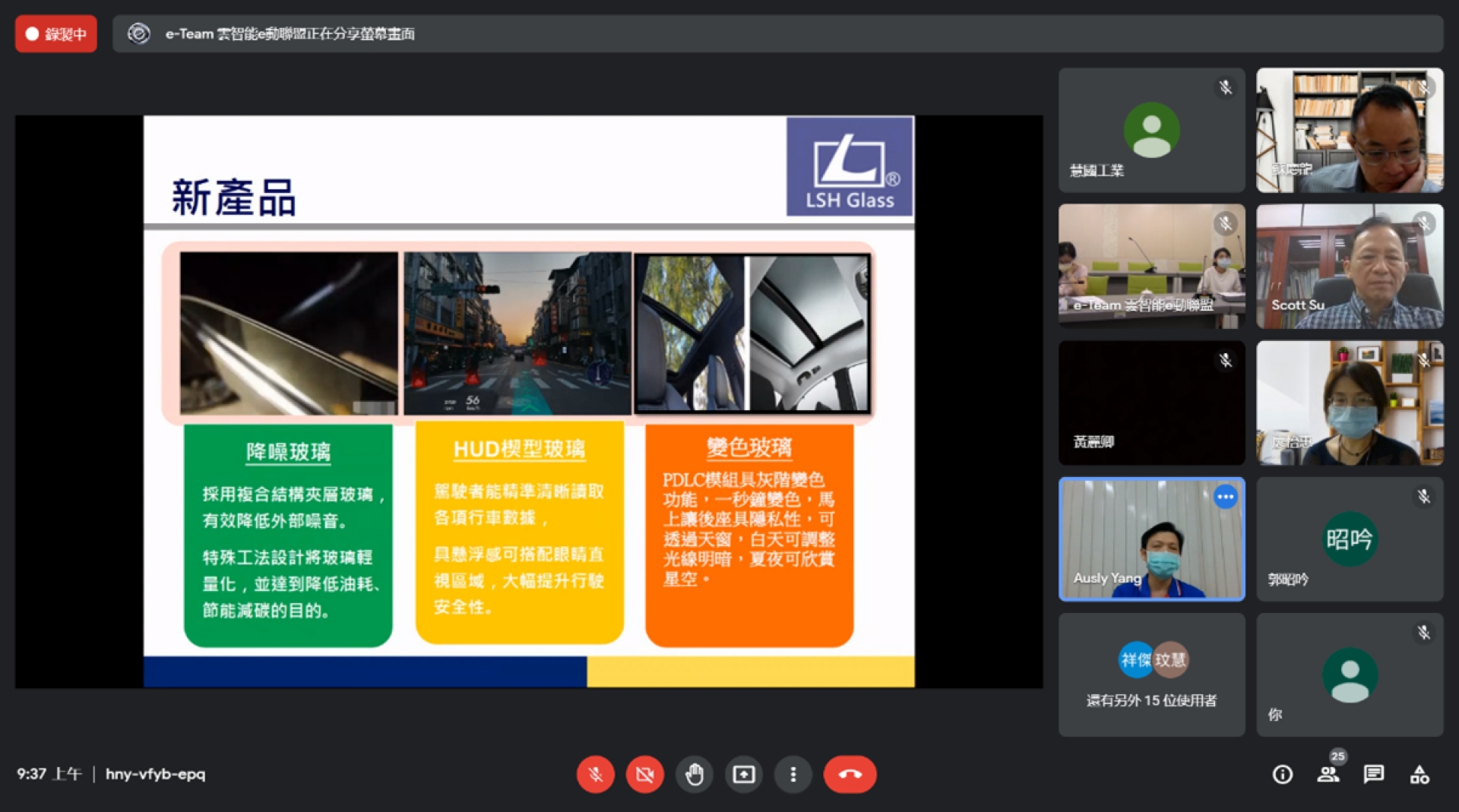Open options on Ausly Yang's video tile

[1225, 497]
